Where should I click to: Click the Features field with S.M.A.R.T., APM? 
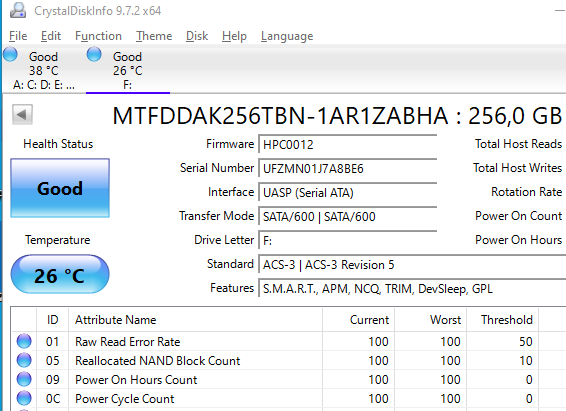pyautogui.click(x=412, y=289)
